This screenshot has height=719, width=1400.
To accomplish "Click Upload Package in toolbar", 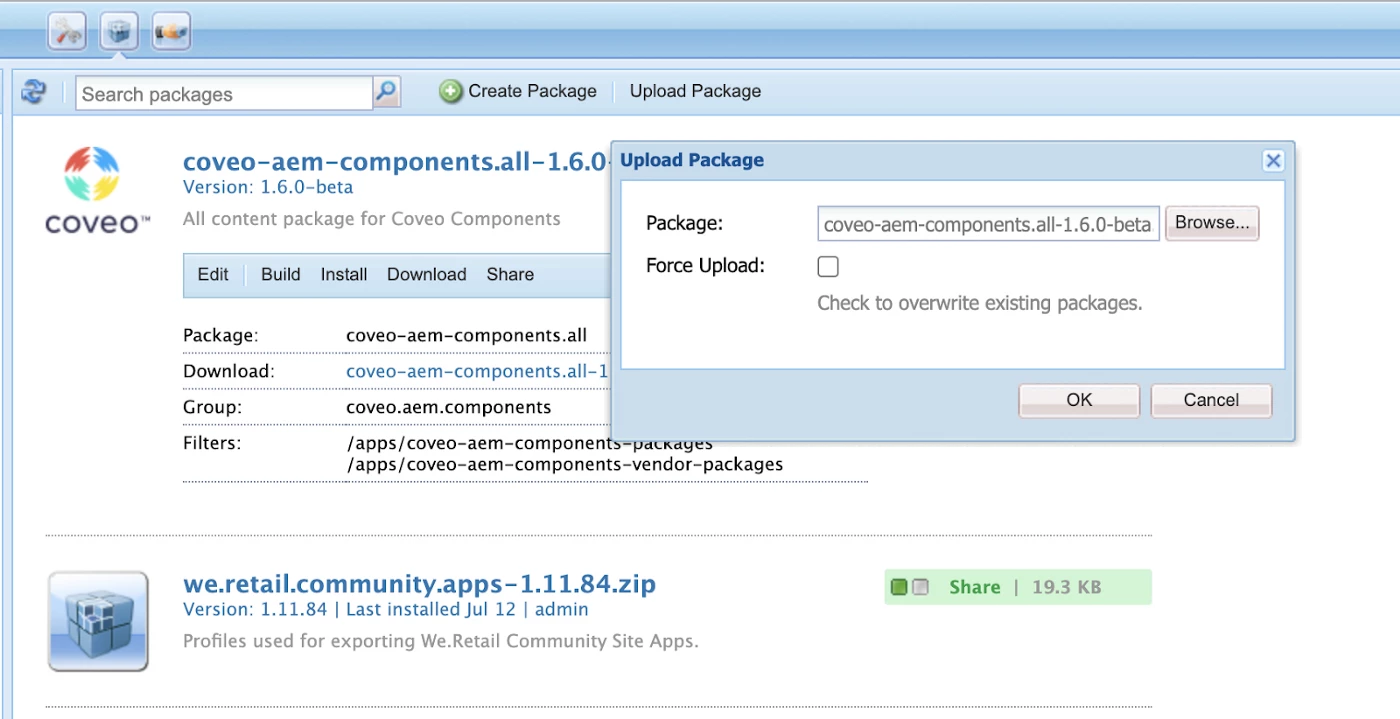I will [695, 91].
